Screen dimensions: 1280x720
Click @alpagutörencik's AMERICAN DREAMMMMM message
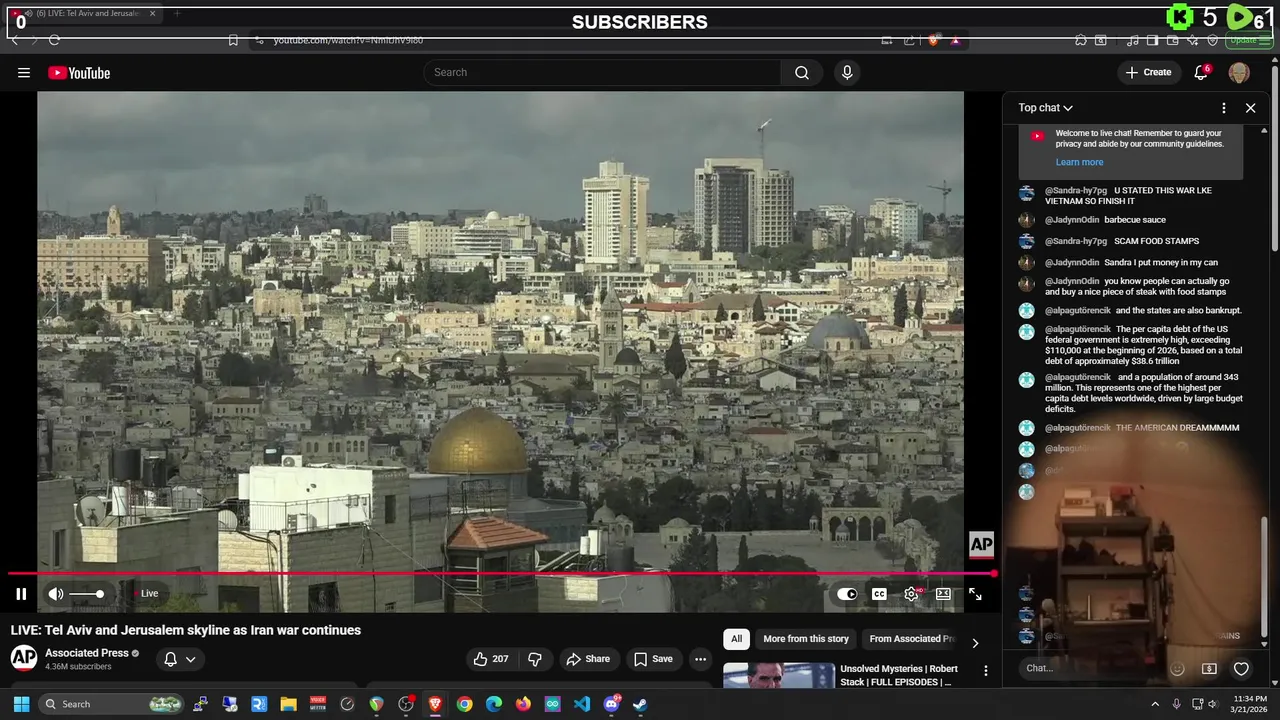coord(1177,428)
